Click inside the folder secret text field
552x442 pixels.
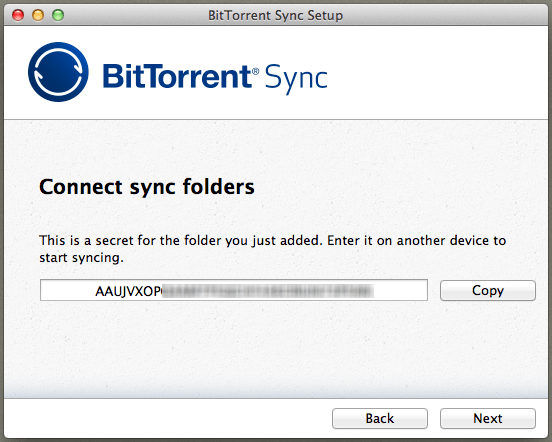pyautogui.click(x=234, y=290)
